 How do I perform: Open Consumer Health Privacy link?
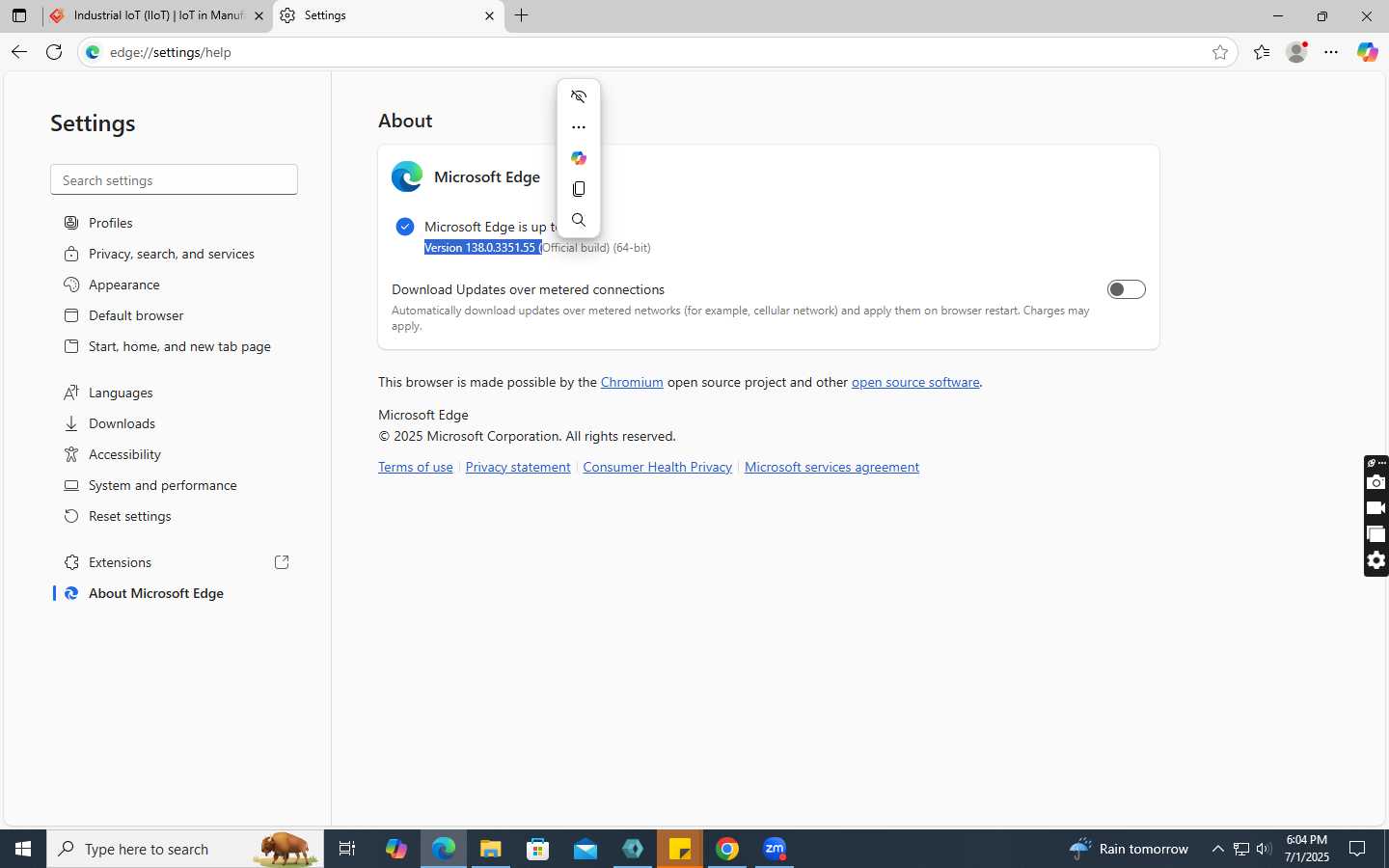(x=658, y=467)
